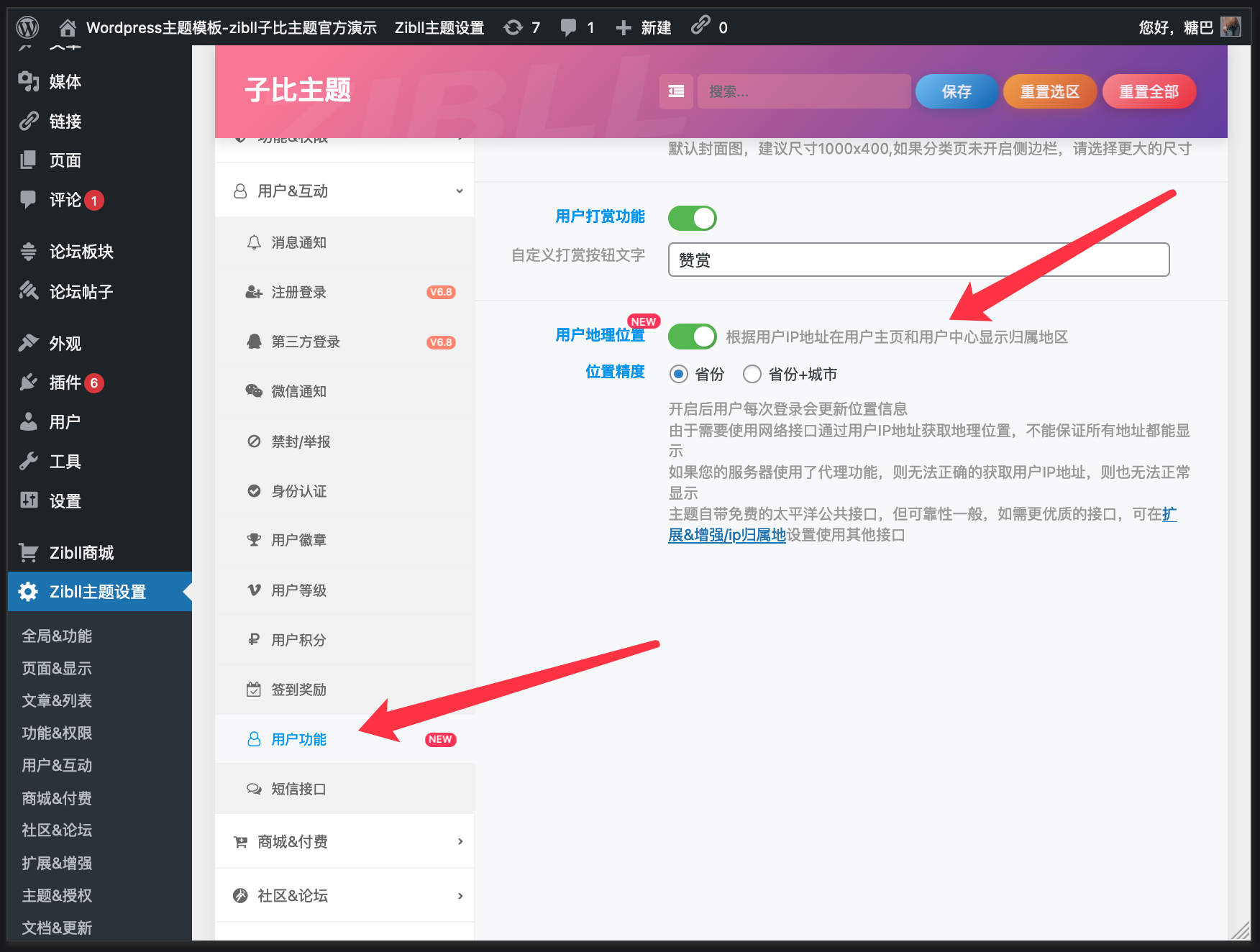Disable the 用户地理位置 switch

692,336
